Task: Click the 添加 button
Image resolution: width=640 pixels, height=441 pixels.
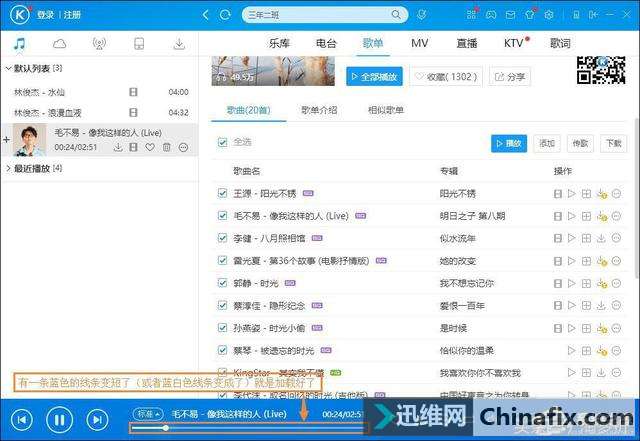Action: point(547,143)
